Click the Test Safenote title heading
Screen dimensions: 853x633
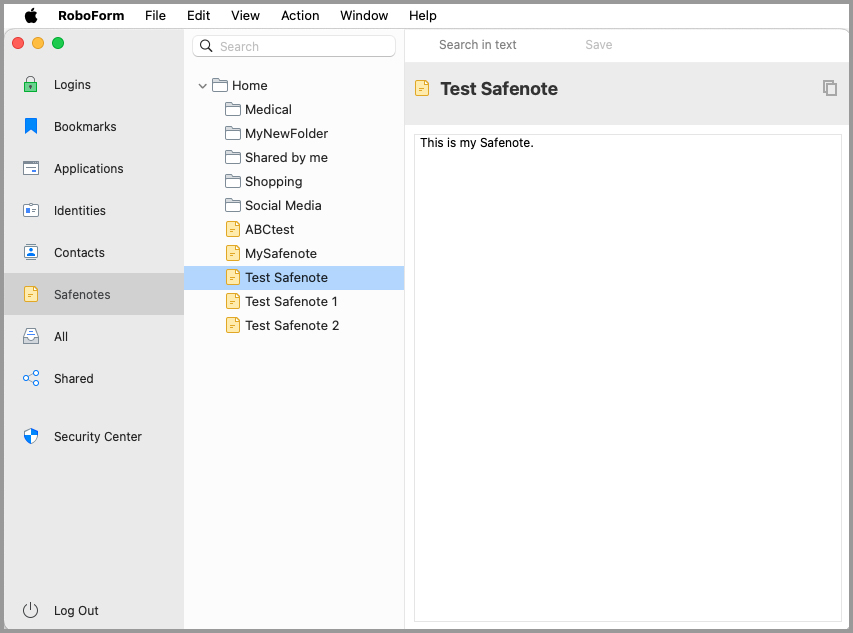[x=499, y=89]
